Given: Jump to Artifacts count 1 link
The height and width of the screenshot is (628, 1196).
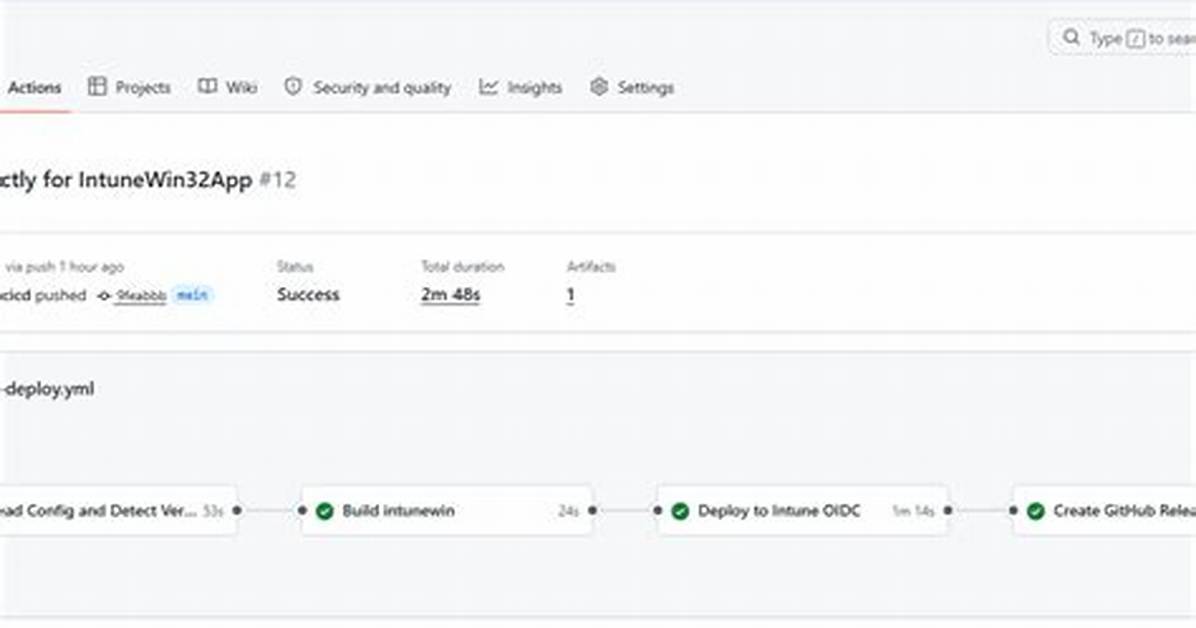Looking at the screenshot, I should click(570, 295).
